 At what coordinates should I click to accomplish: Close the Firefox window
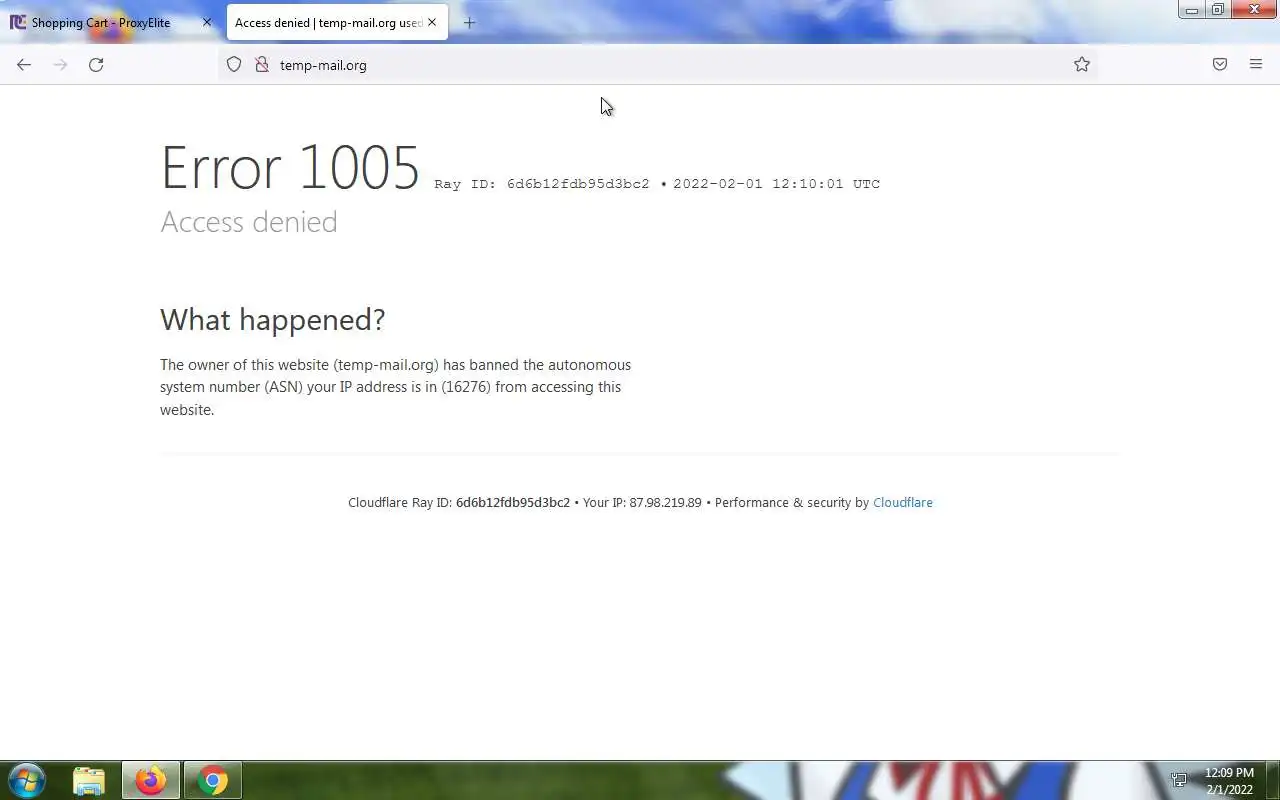1254,10
